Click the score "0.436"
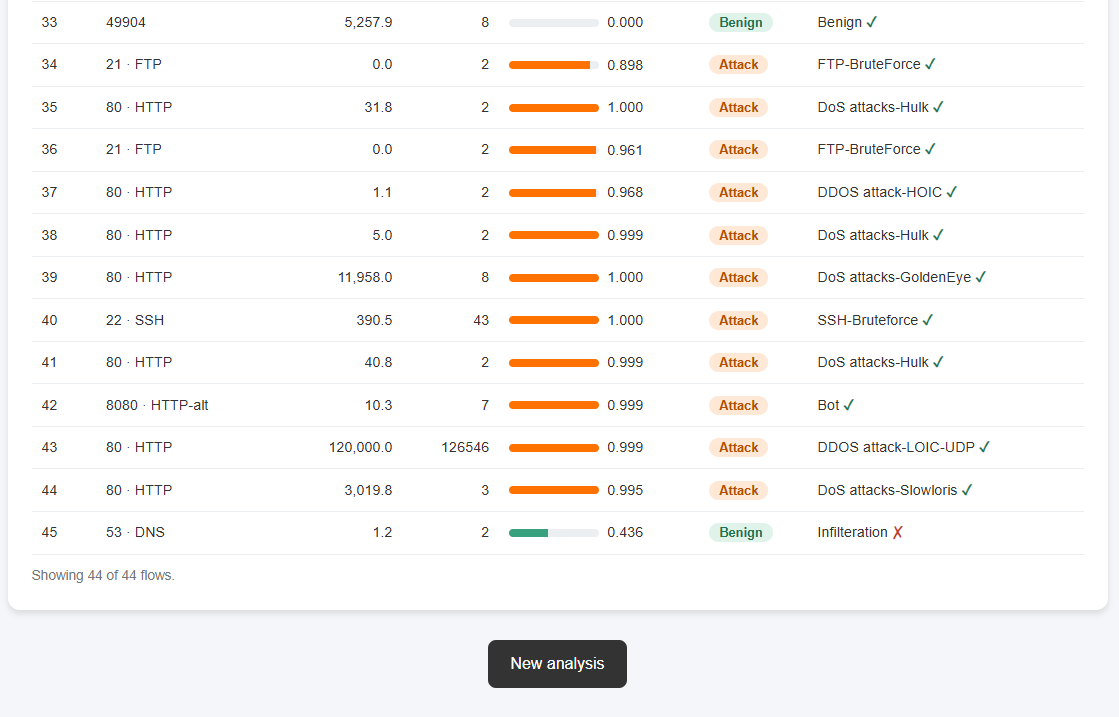Screen dimensions: 1119x717 coord(625,532)
